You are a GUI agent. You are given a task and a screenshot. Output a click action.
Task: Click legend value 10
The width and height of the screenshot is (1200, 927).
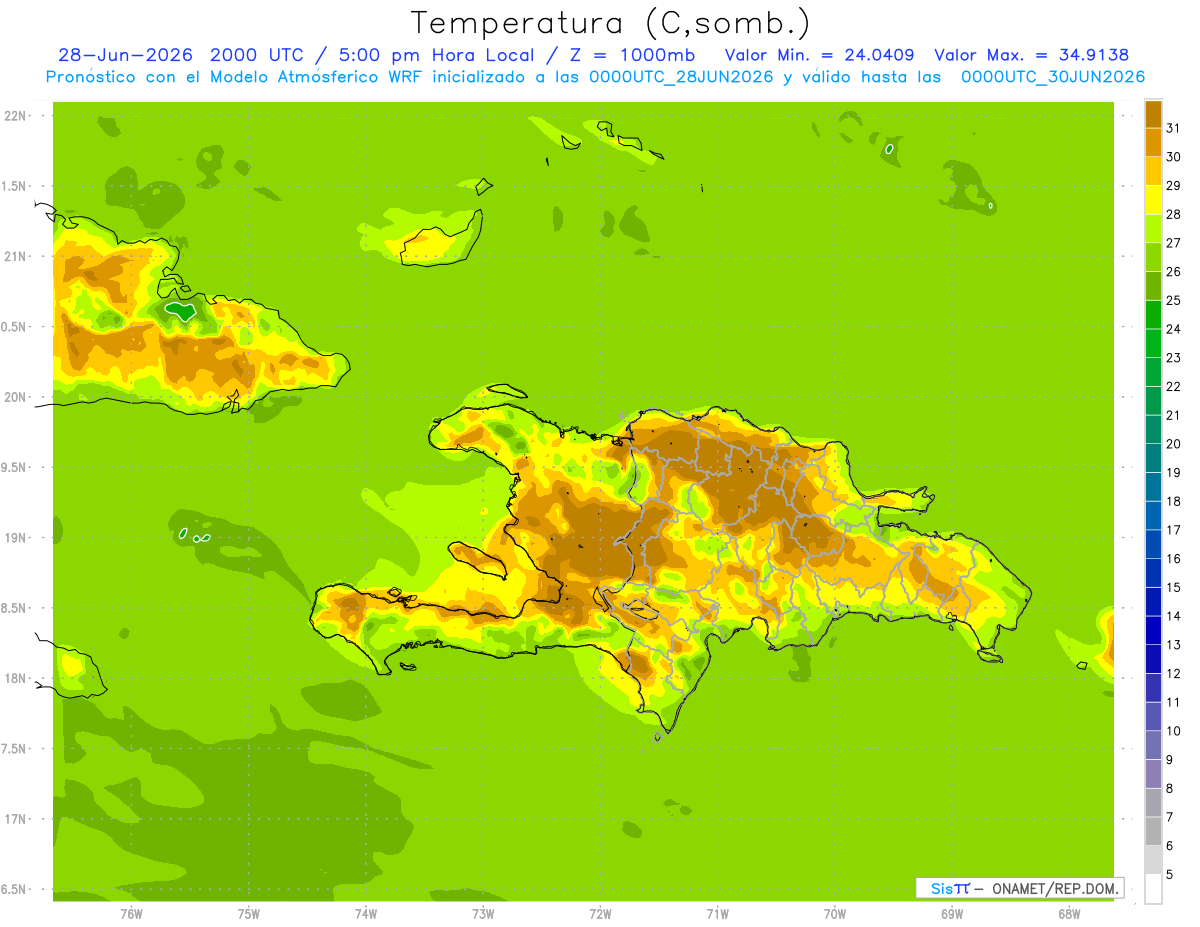click(x=1174, y=731)
